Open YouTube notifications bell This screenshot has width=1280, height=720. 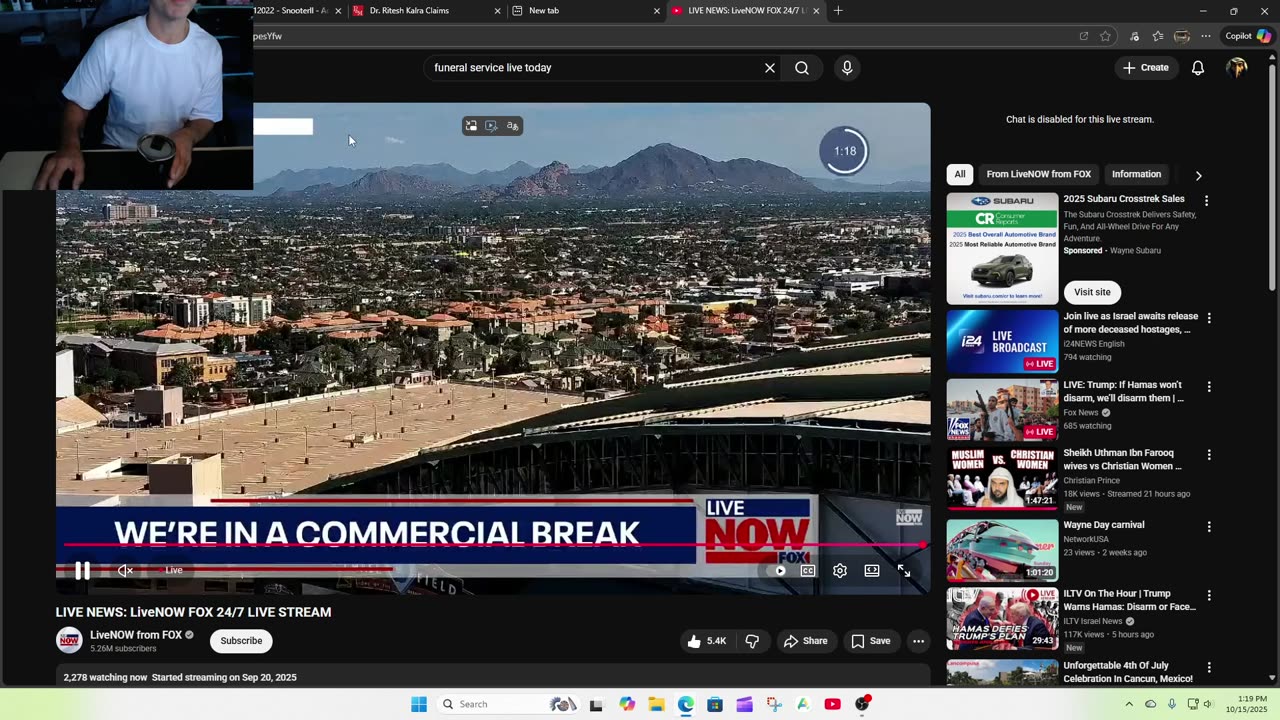[x=1198, y=68]
